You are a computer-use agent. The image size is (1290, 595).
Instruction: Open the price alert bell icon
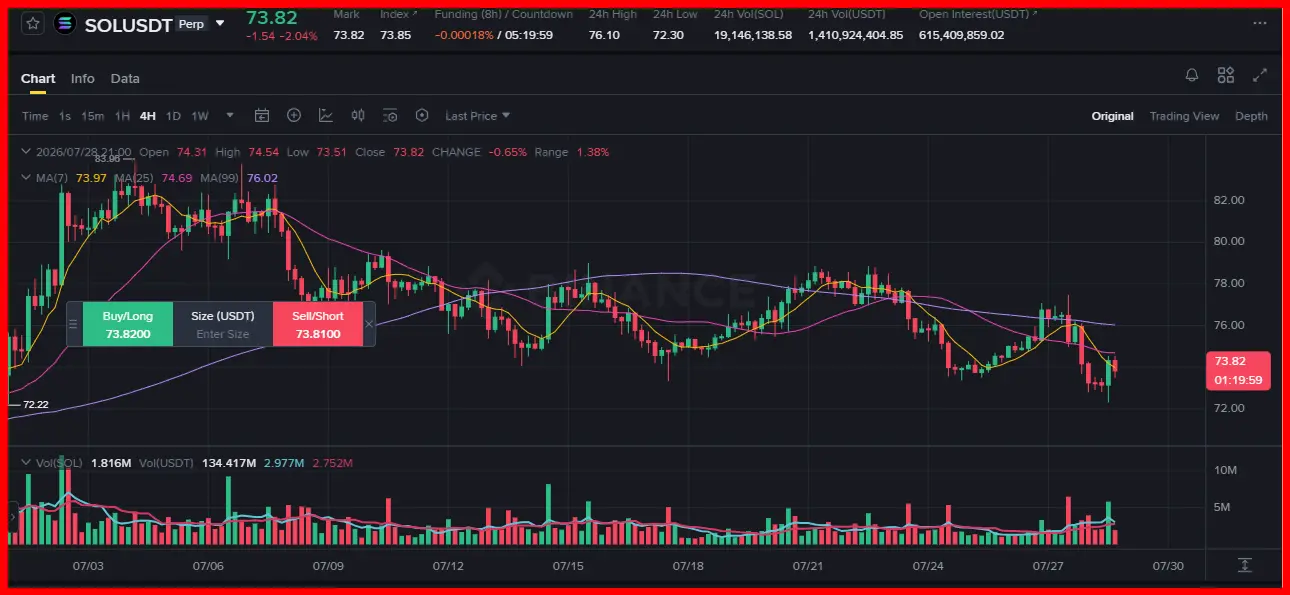(x=1192, y=75)
